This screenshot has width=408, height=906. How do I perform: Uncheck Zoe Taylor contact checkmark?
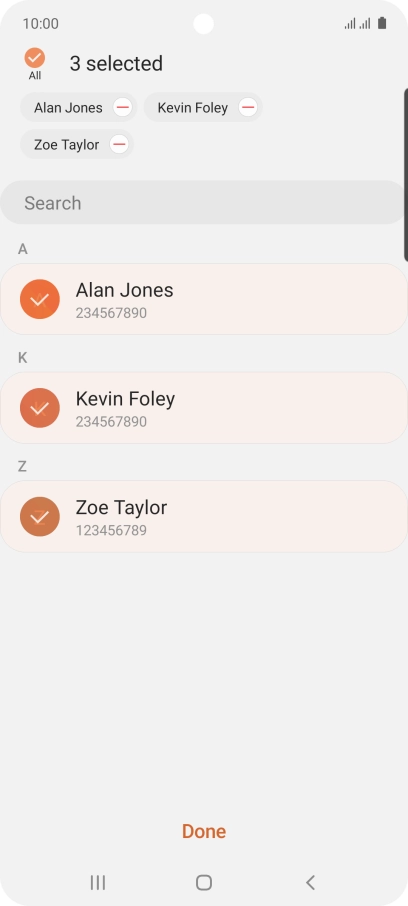pos(40,517)
